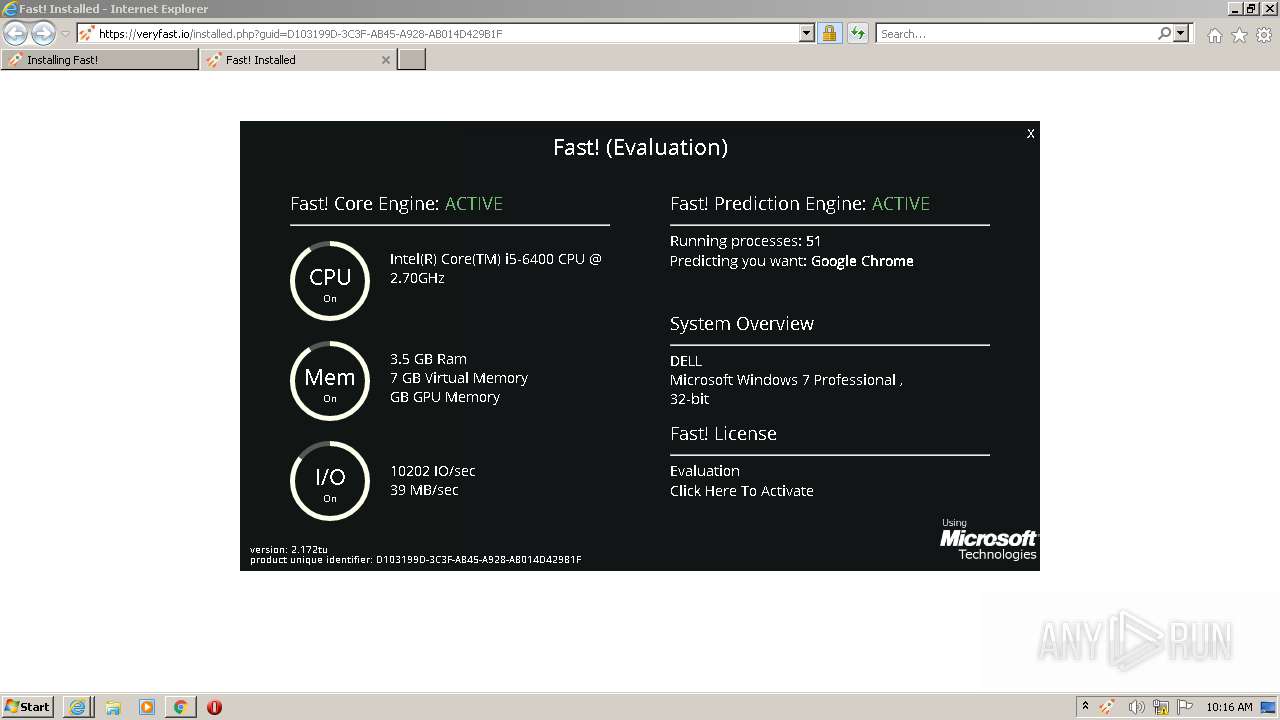The width and height of the screenshot is (1280, 720).
Task: Click Predicting you want: Google Chrome text
Action: point(792,261)
